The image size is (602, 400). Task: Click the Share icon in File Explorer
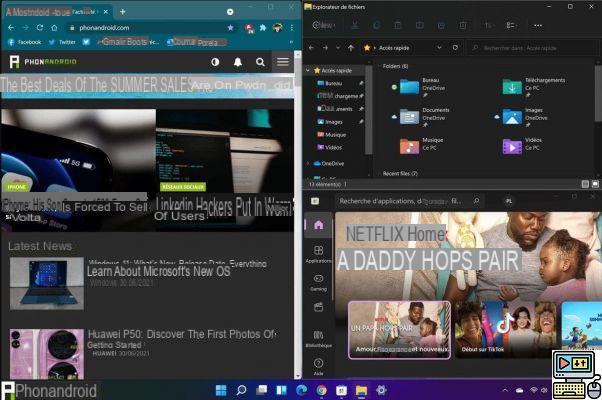441,25
